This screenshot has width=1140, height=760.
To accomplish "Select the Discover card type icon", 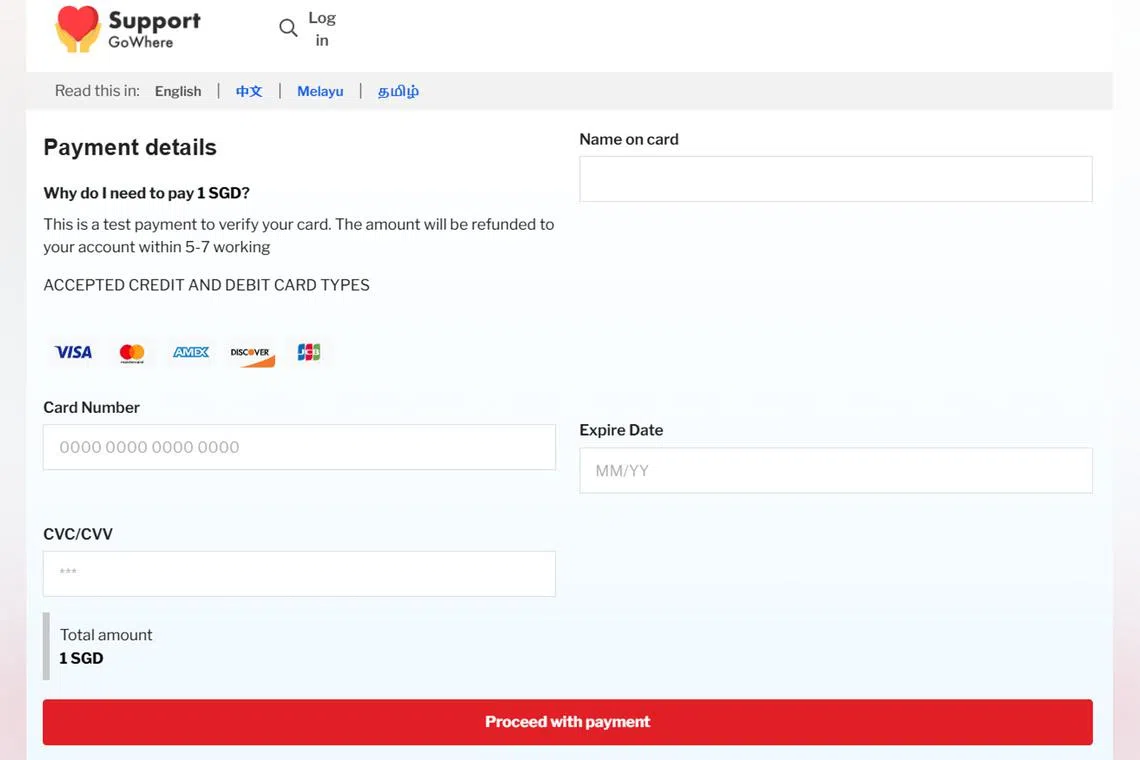I will click(250, 352).
